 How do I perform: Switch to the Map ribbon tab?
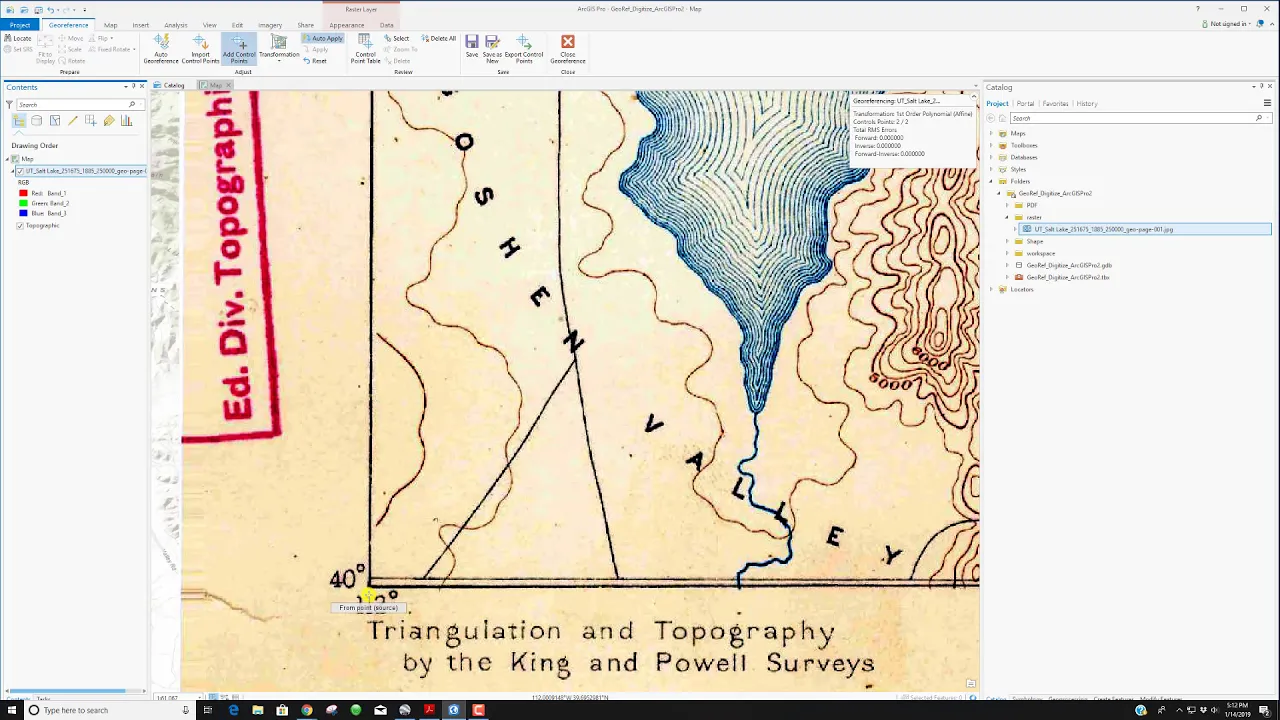pos(110,25)
